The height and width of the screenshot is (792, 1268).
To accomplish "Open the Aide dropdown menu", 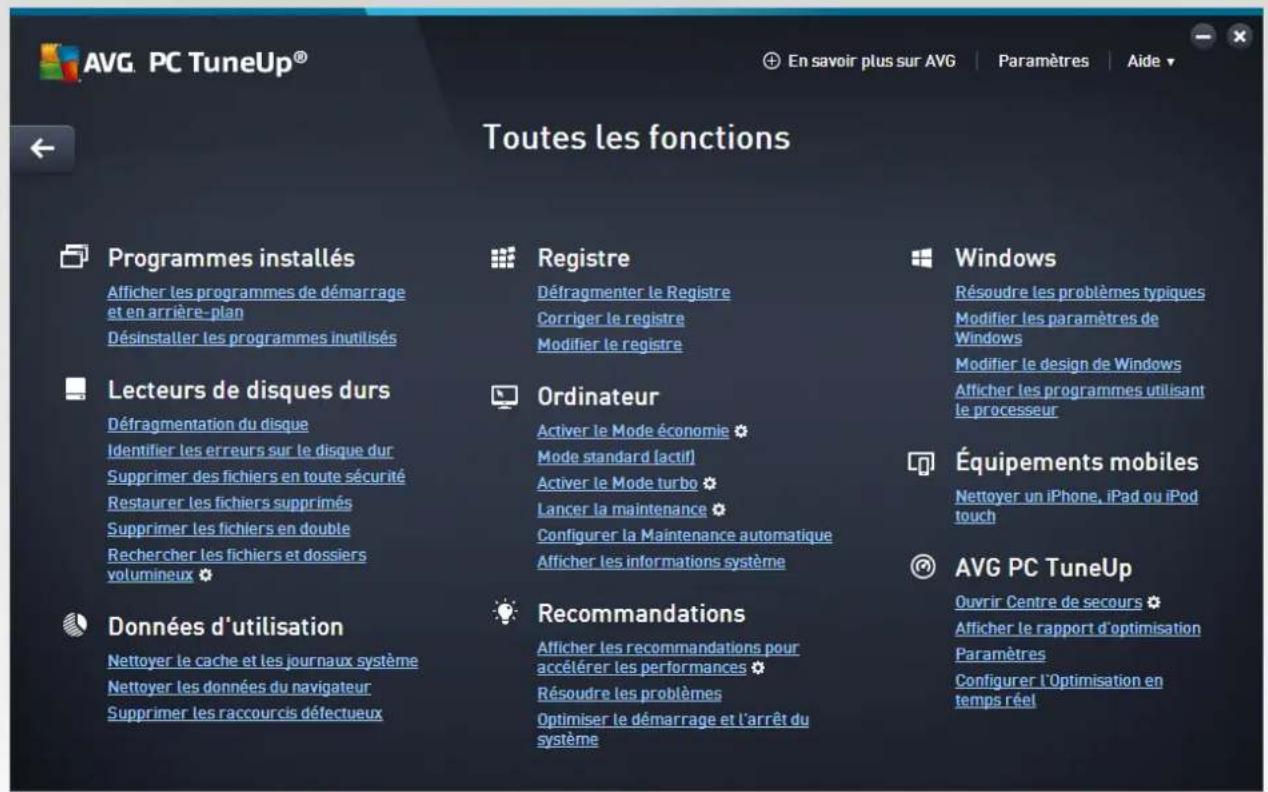I will [1150, 61].
